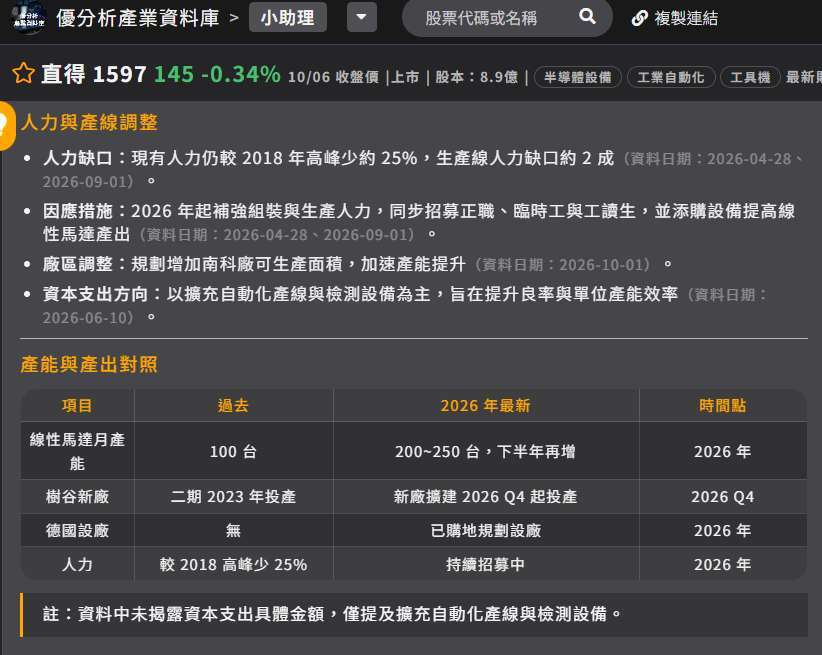Screen dimensions: 822x655
Task: Click the 產能與產出對照 heading
Action: 89,364
